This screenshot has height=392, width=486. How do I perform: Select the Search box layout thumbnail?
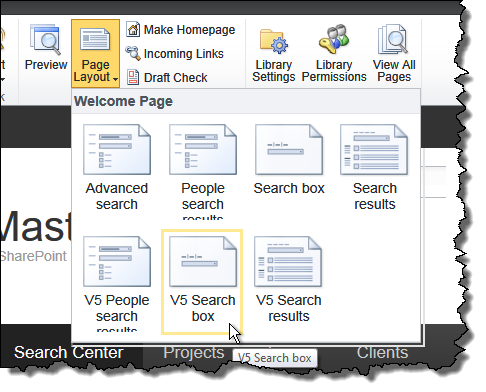[289, 149]
